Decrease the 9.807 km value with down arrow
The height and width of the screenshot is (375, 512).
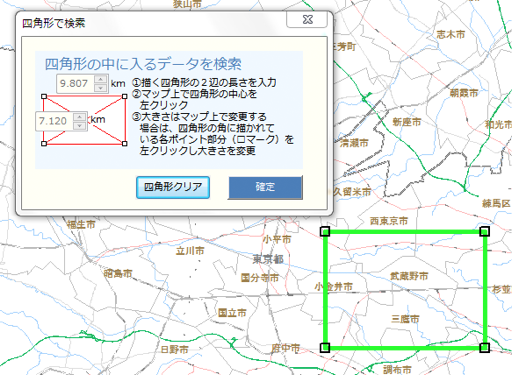[x=101, y=88]
